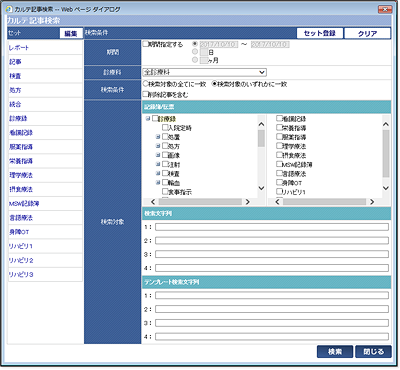Screen dimensions: 400x370
Task: Check the 画像 checkbox in tree
Action: [165, 155]
